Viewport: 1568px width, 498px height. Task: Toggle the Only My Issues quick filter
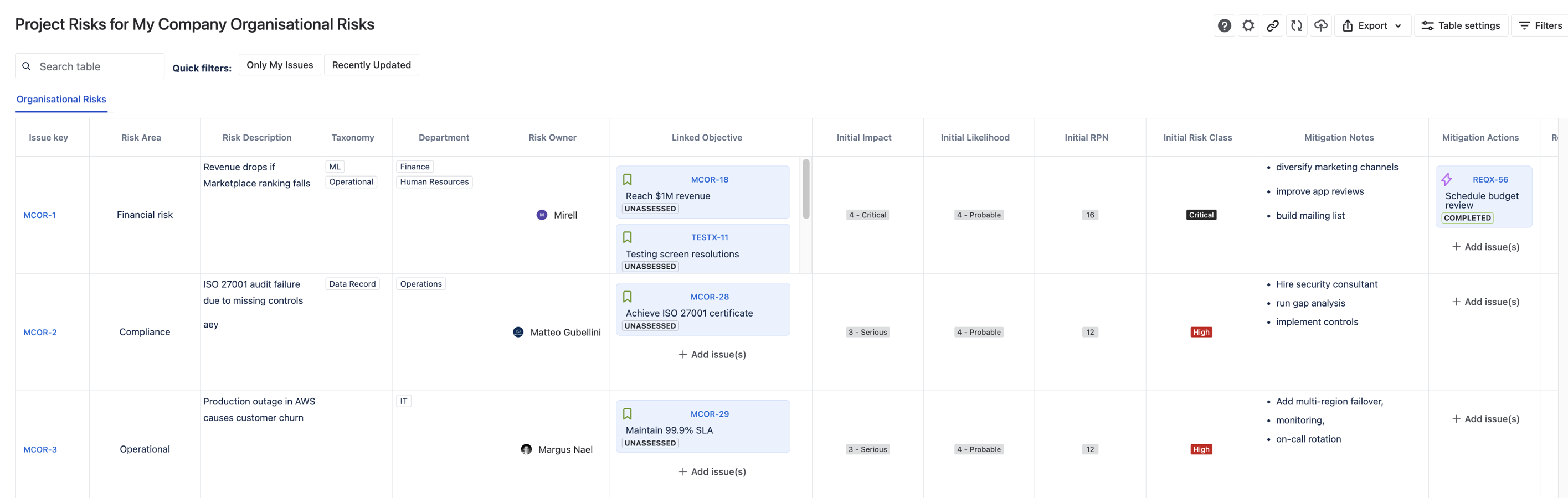(x=280, y=65)
